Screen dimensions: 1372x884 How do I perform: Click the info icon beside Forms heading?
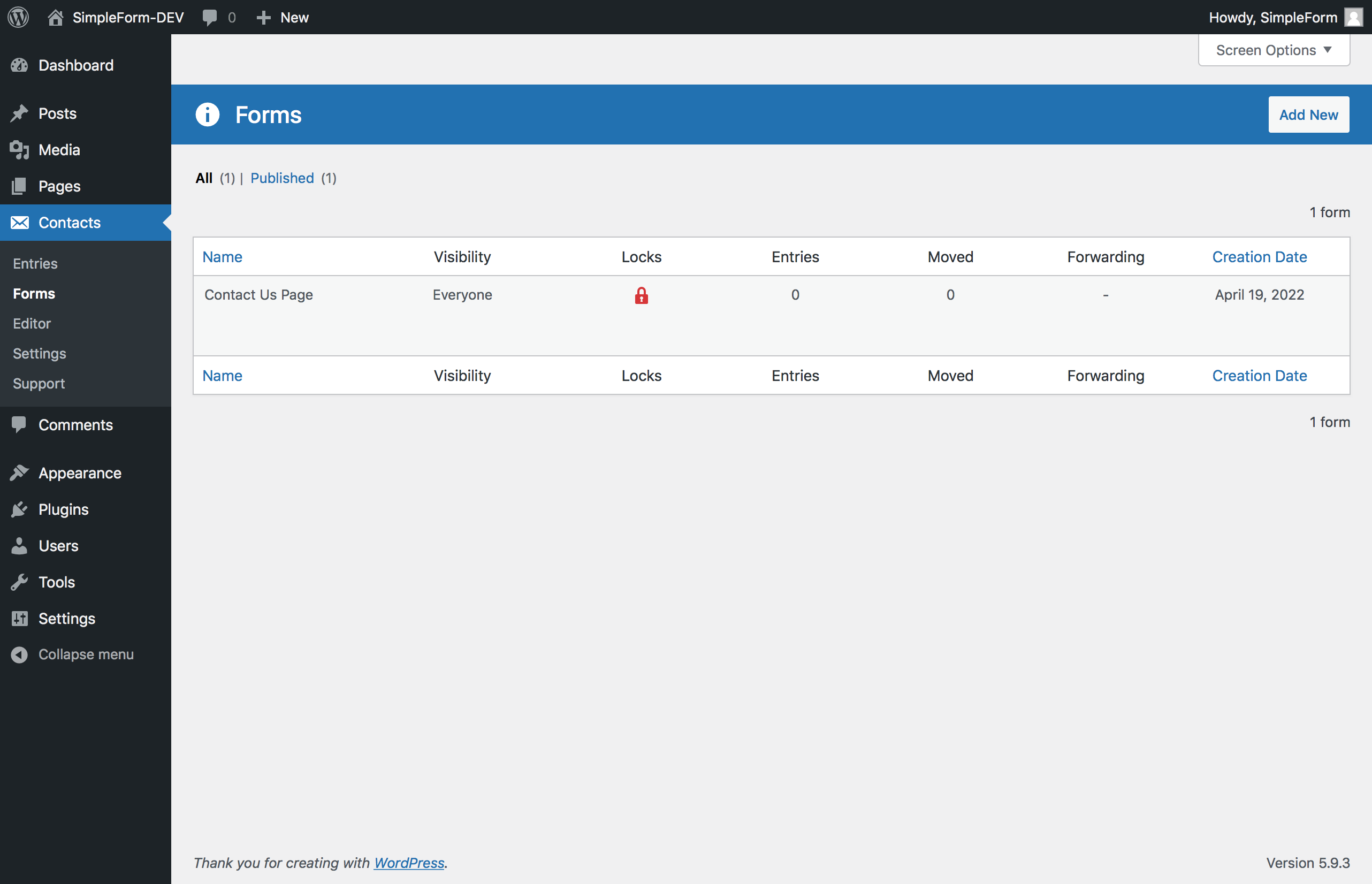(207, 114)
